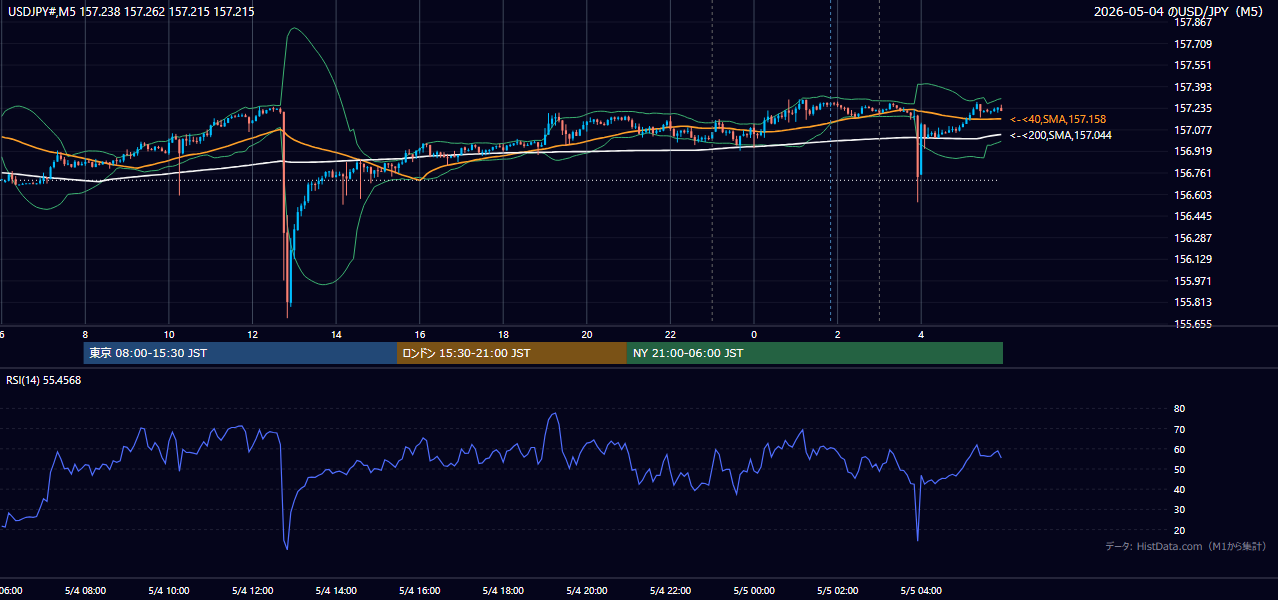Click hour label 20 below price chart
Image resolution: width=1278 pixels, height=600 pixels.
click(x=587, y=334)
